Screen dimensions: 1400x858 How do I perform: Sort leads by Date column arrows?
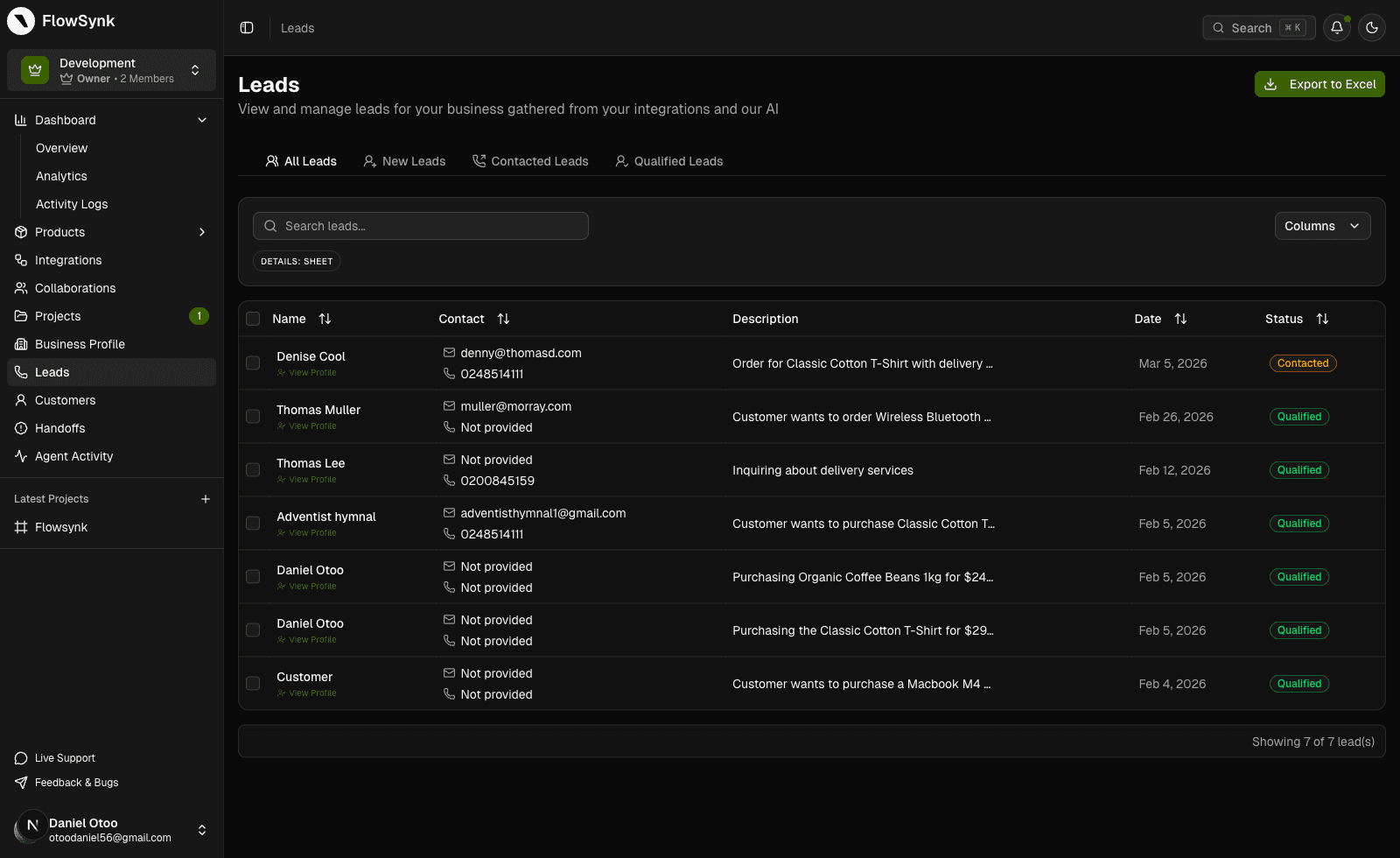click(1180, 319)
